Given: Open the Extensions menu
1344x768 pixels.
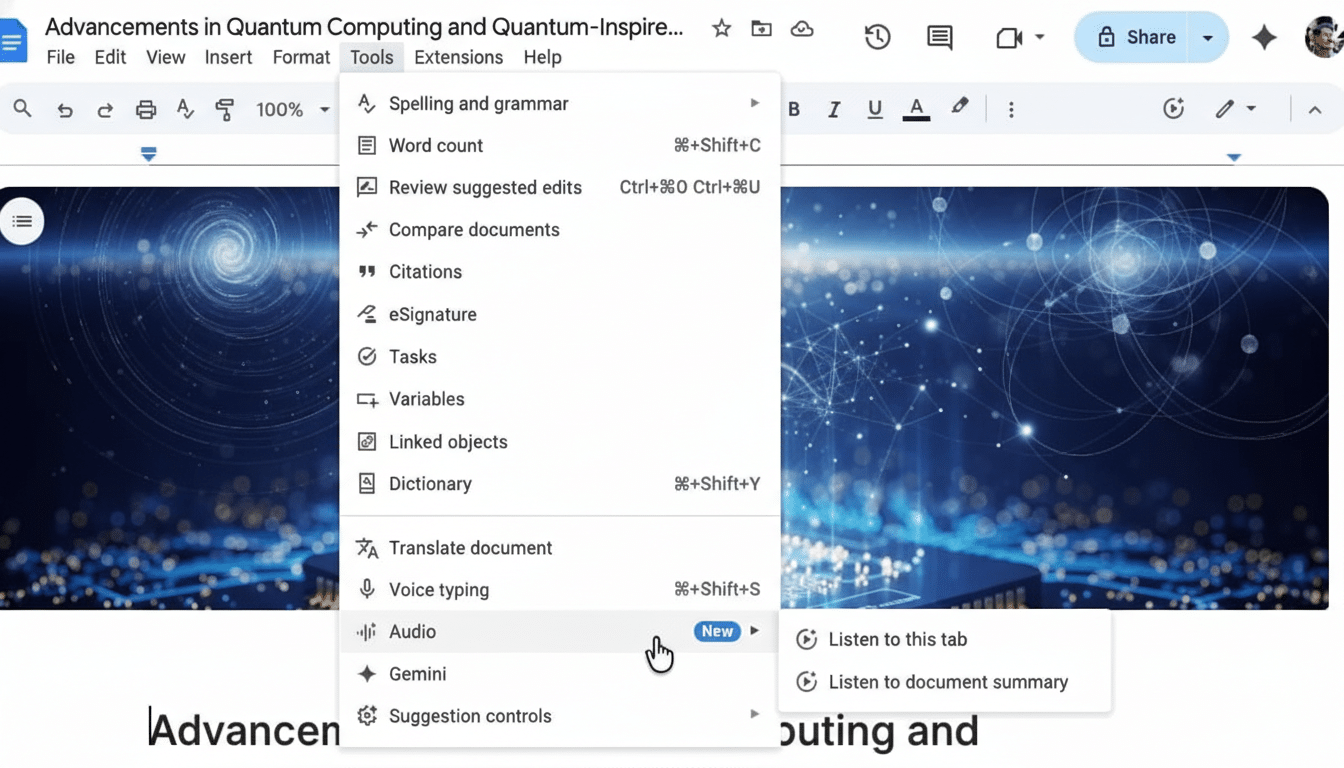Looking at the screenshot, I should click(458, 57).
